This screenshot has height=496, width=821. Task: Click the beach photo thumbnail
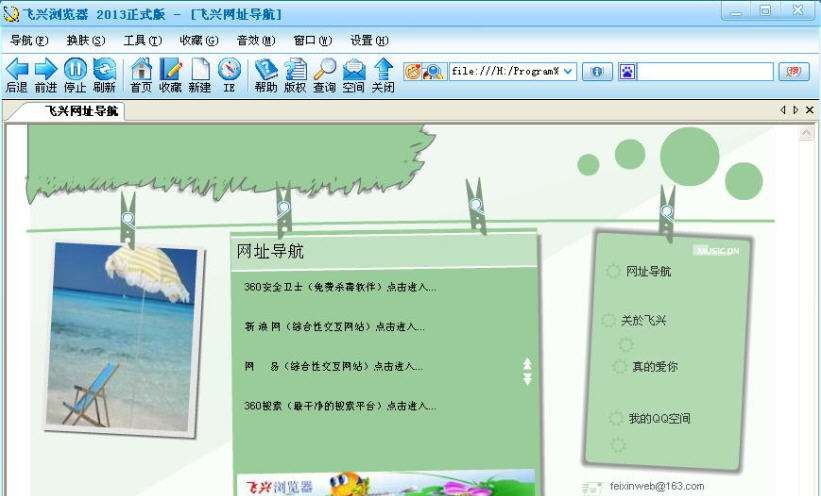pos(124,338)
